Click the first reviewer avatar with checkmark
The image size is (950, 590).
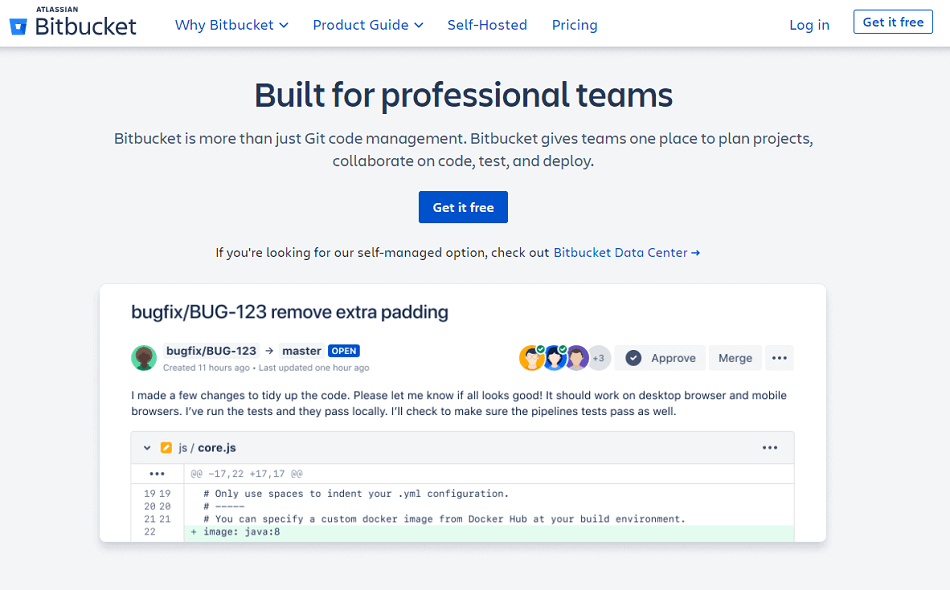531,357
